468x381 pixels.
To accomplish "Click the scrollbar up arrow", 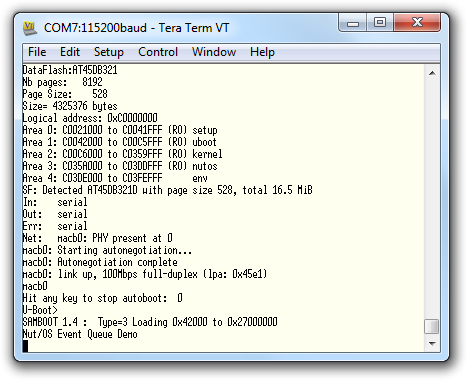I will pos(432,73).
